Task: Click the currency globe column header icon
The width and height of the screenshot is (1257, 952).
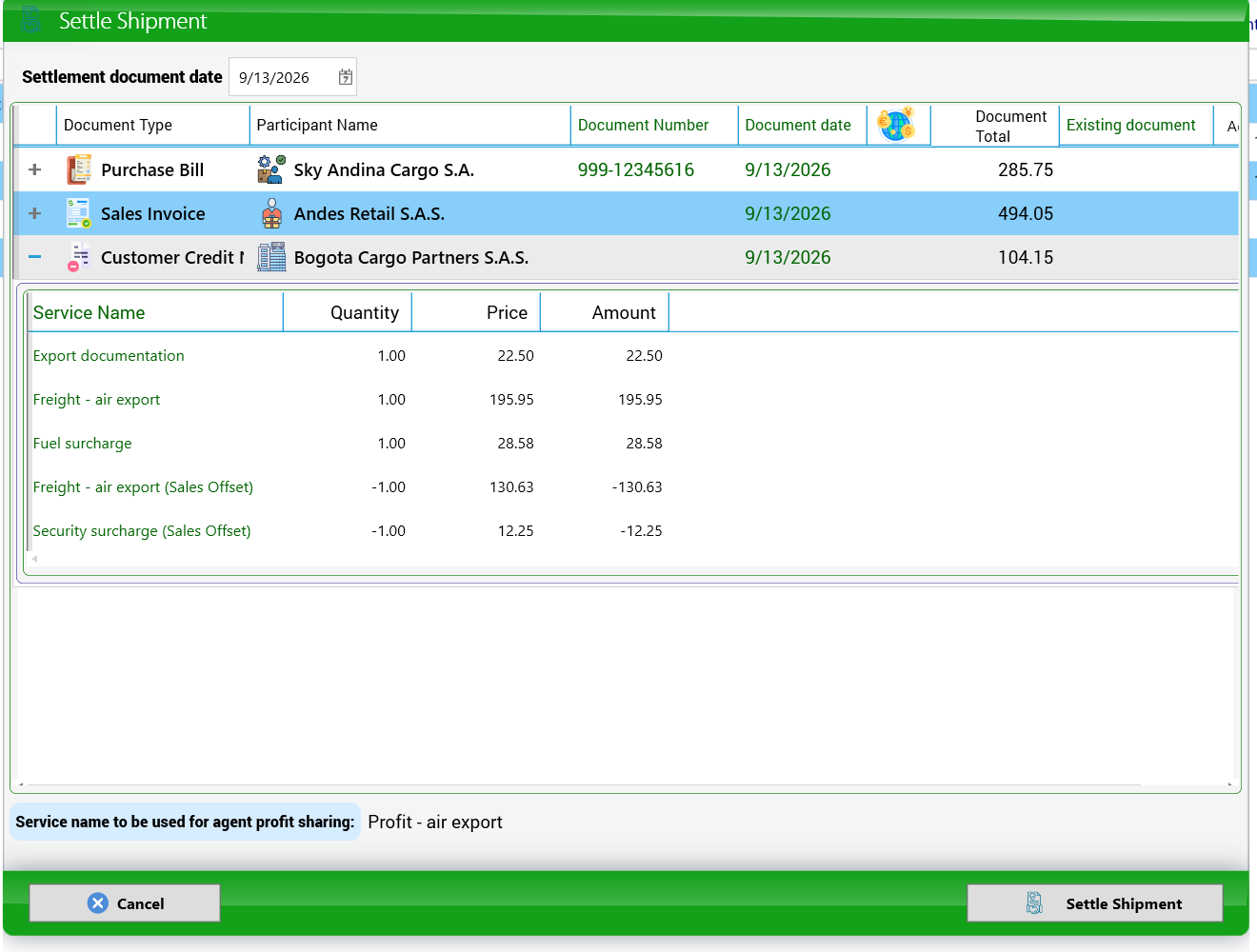Action: [x=896, y=125]
